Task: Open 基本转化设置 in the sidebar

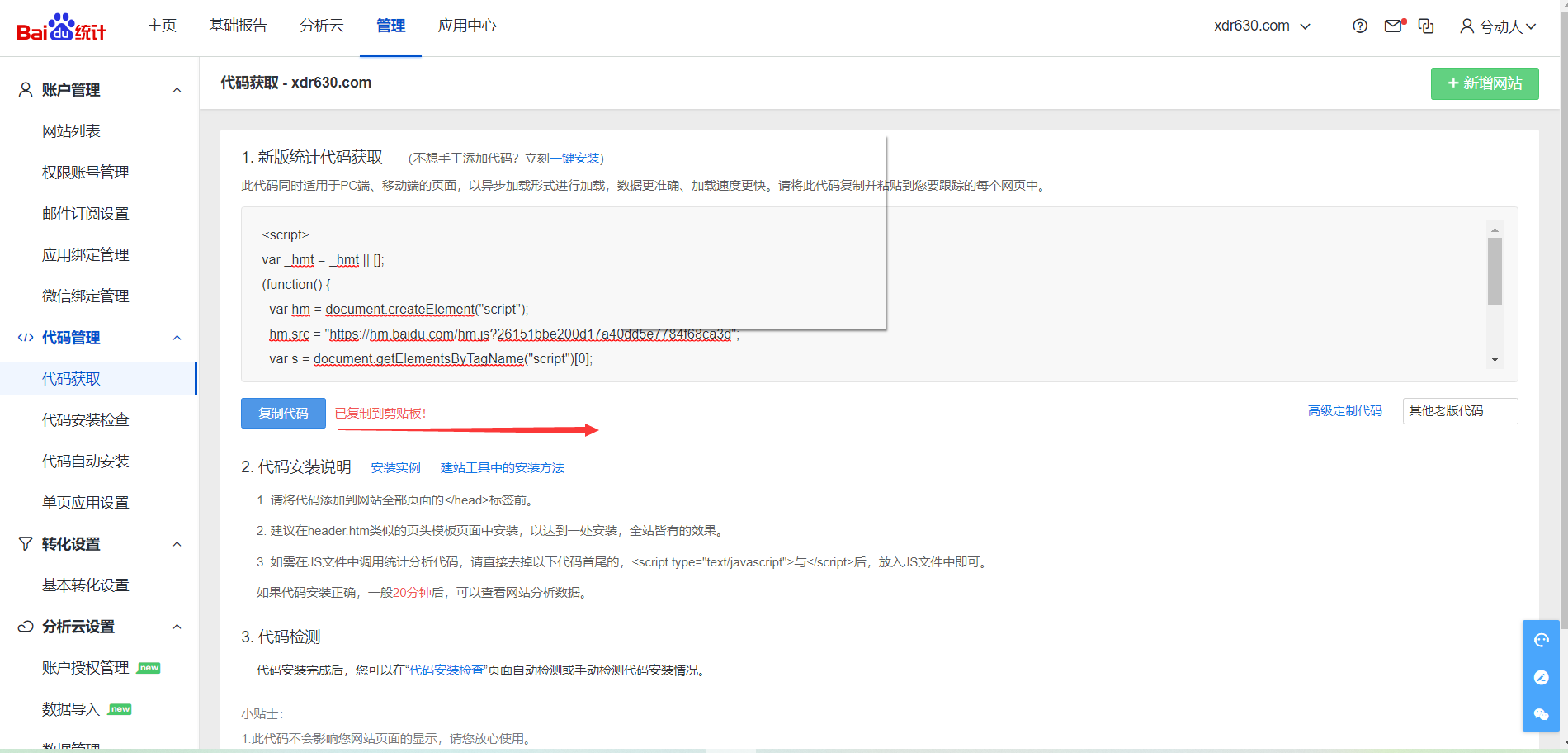Action: (86, 585)
